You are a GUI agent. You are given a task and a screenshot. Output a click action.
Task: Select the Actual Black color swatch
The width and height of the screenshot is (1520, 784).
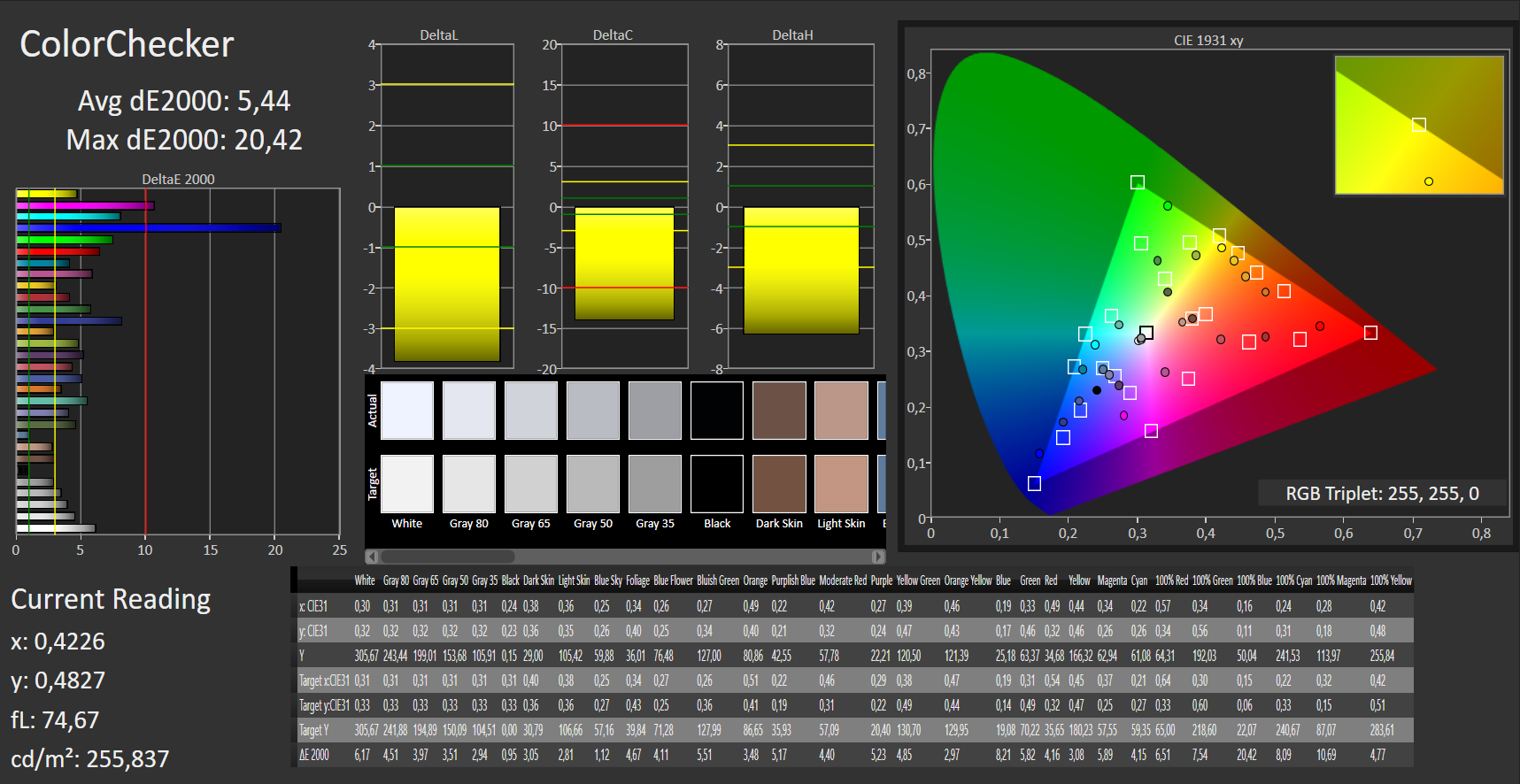tap(717, 411)
